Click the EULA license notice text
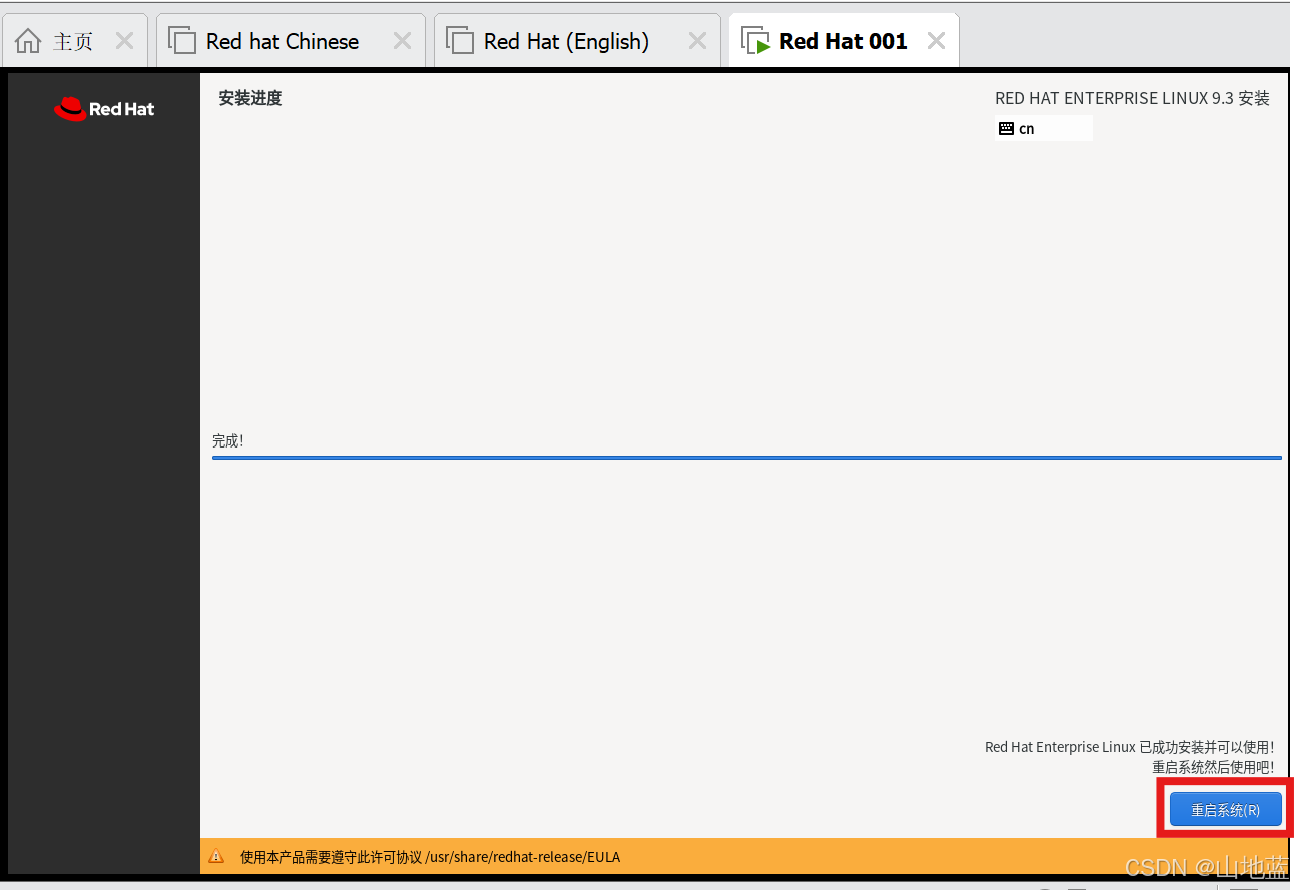 pos(430,857)
